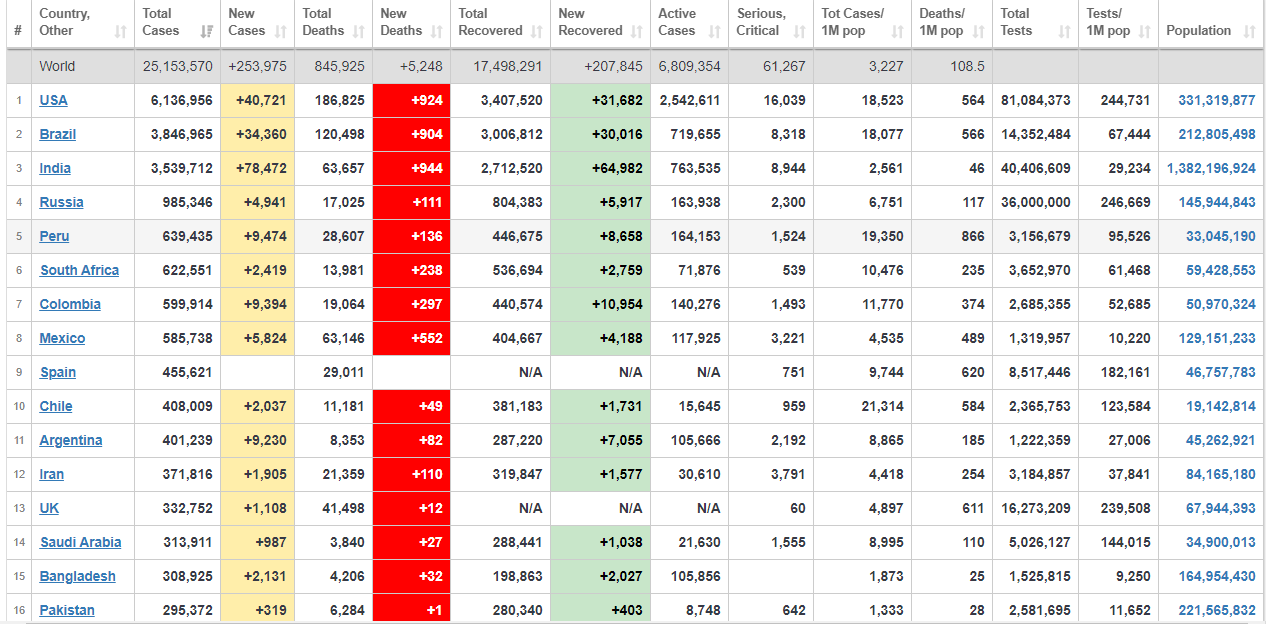Open the Argentina country link
The image size is (1266, 624).
(71, 440)
